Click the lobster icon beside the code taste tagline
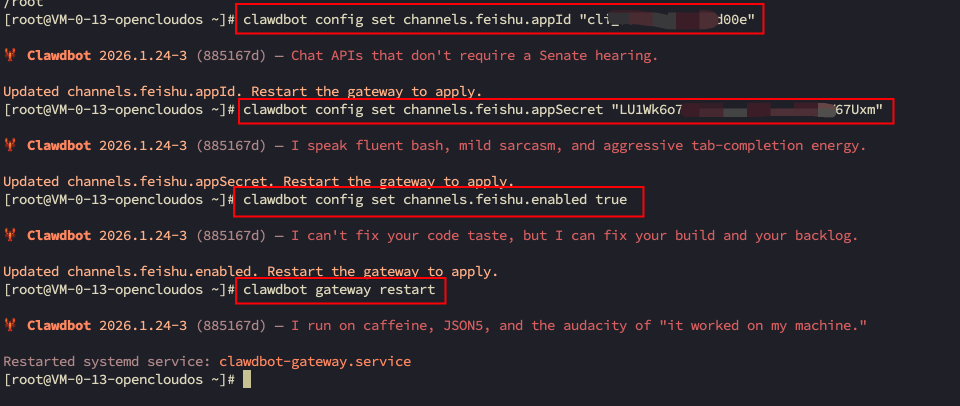Image resolution: width=960 pixels, height=406 pixels. pyautogui.click(x=11, y=236)
